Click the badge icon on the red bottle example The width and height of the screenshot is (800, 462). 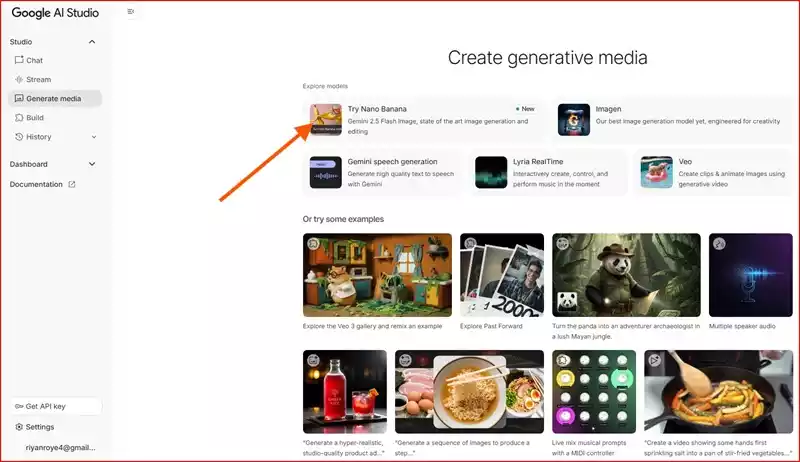click(x=313, y=361)
